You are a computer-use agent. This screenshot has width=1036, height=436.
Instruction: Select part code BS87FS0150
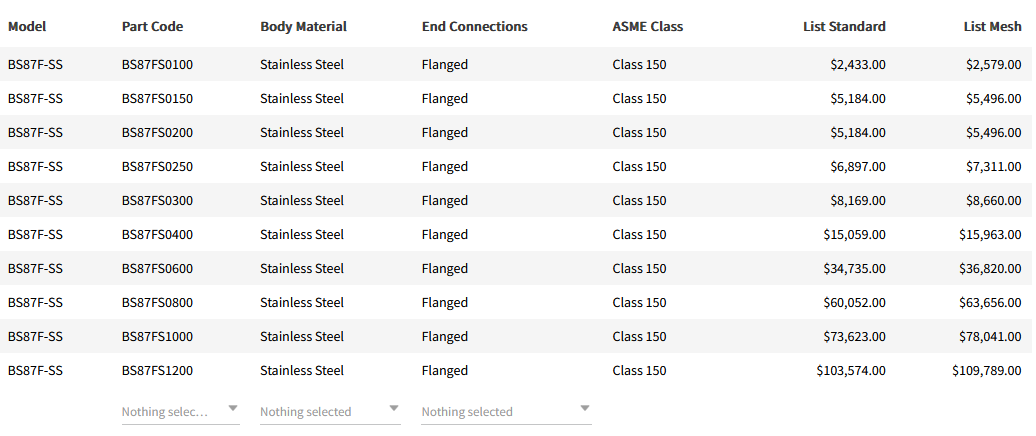[x=157, y=99]
